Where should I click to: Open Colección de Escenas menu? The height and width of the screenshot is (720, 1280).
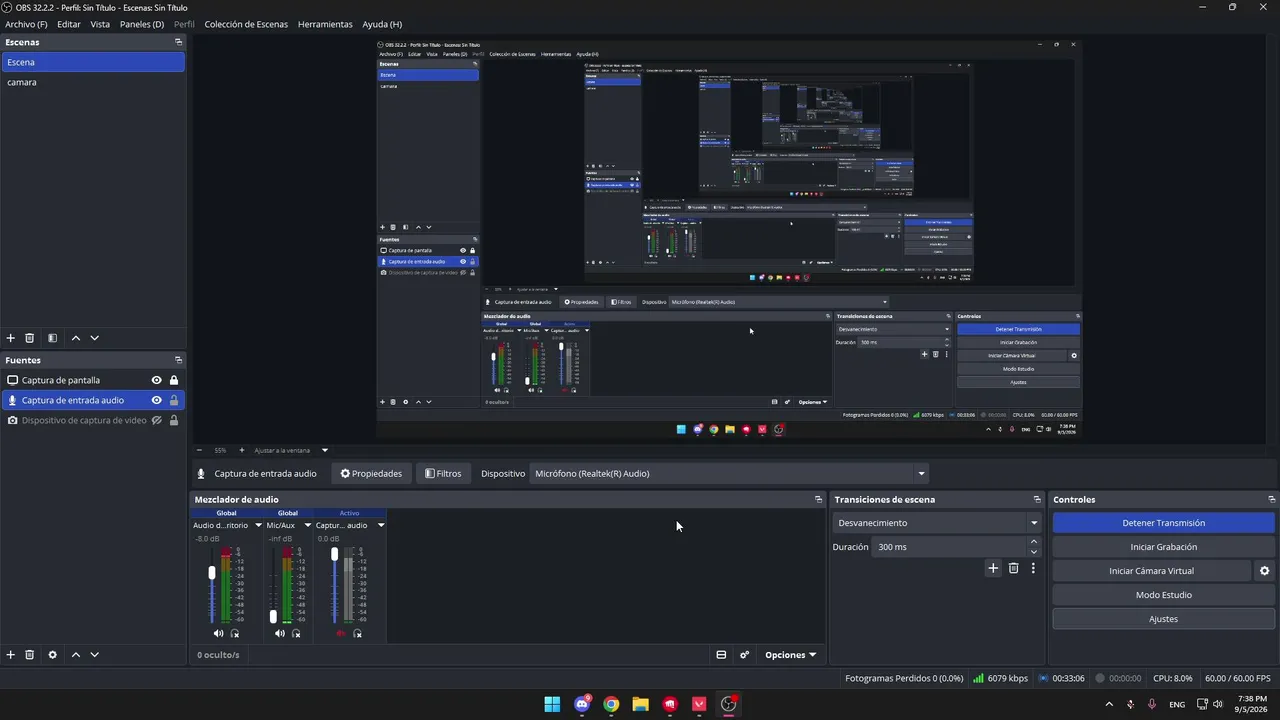coord(246,24)
